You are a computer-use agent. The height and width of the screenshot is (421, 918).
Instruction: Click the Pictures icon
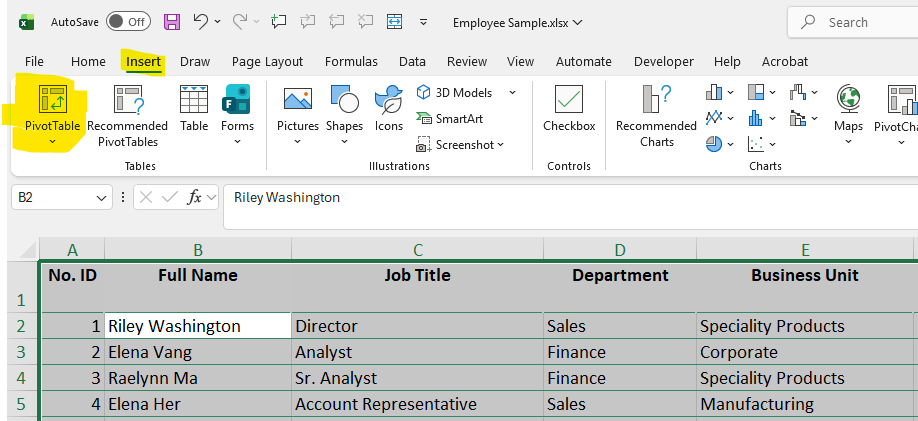pos(297,101)
